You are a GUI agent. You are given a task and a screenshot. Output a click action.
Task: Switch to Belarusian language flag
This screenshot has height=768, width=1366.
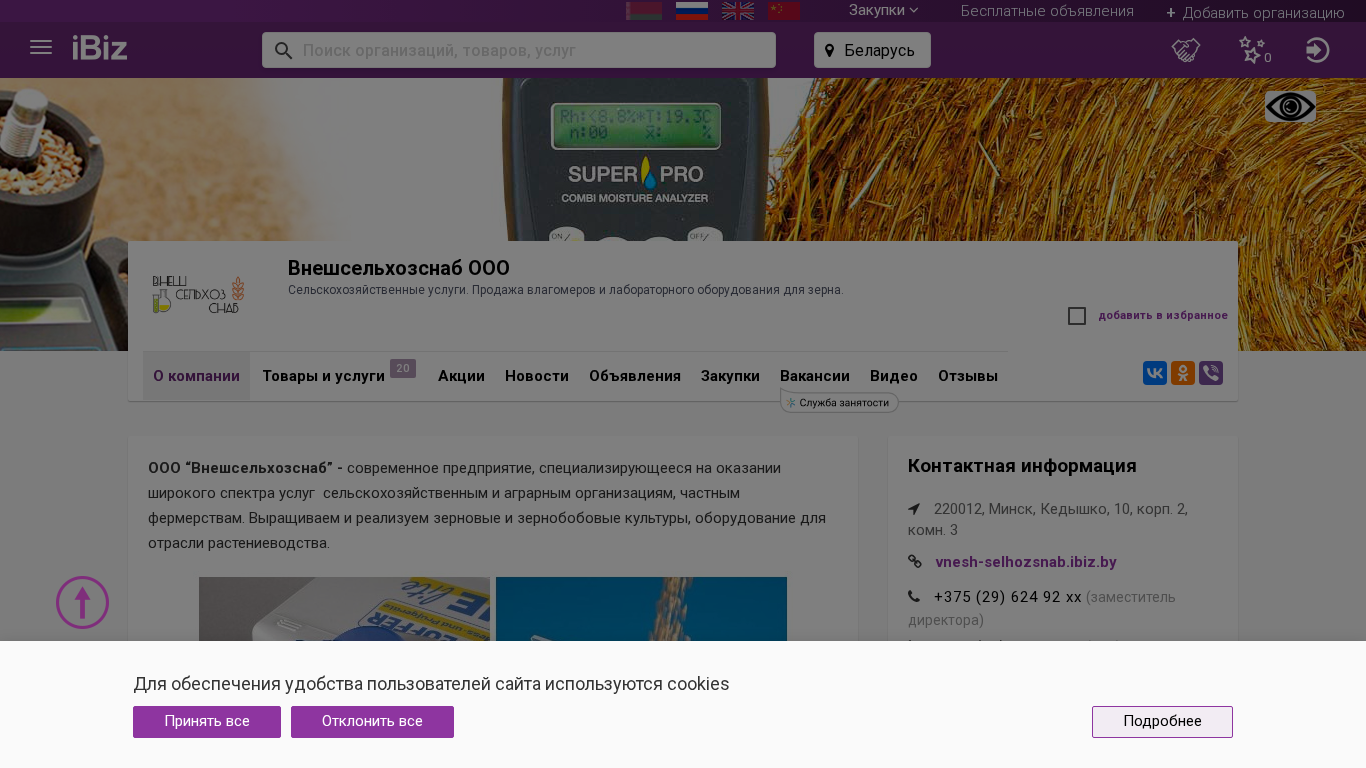(x=644, y=11)
